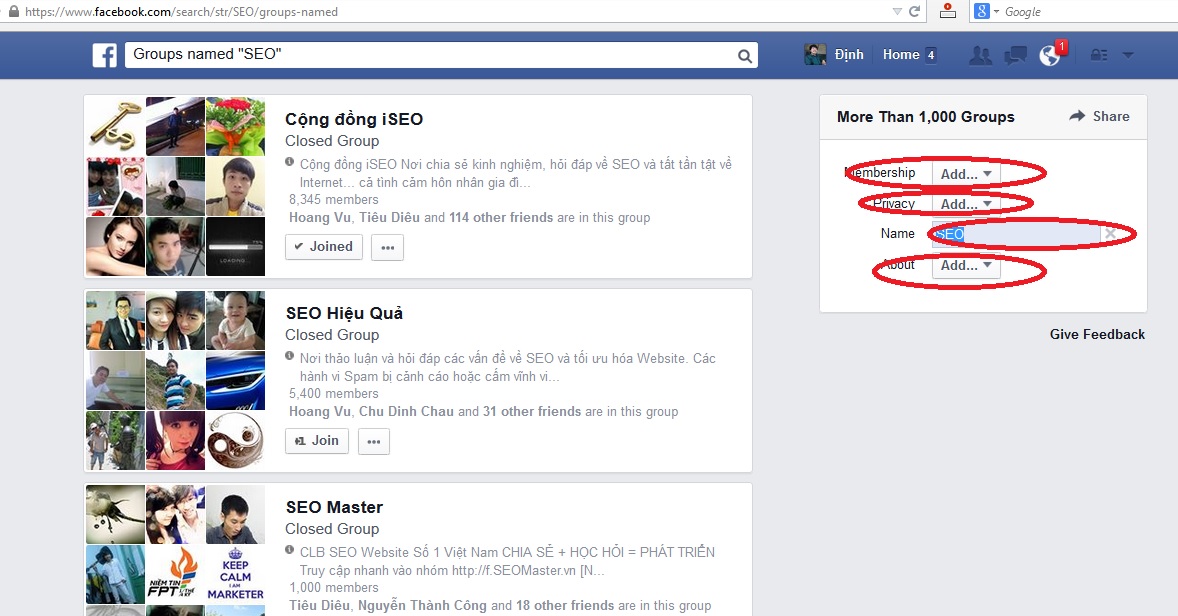Open the Cộng đồng iSEO group title
The image size is (1178, 616).
354,119
